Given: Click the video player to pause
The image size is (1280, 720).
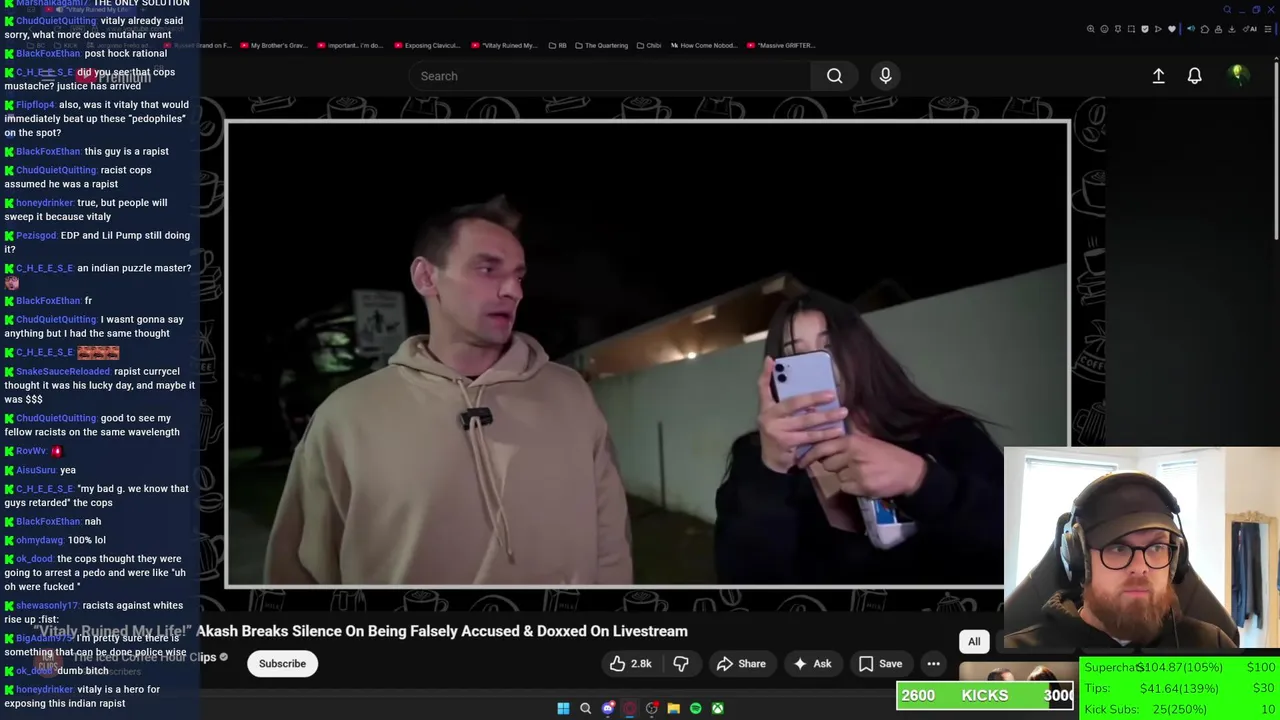Looking at the screenshot, I should click(x=647, y=353).
